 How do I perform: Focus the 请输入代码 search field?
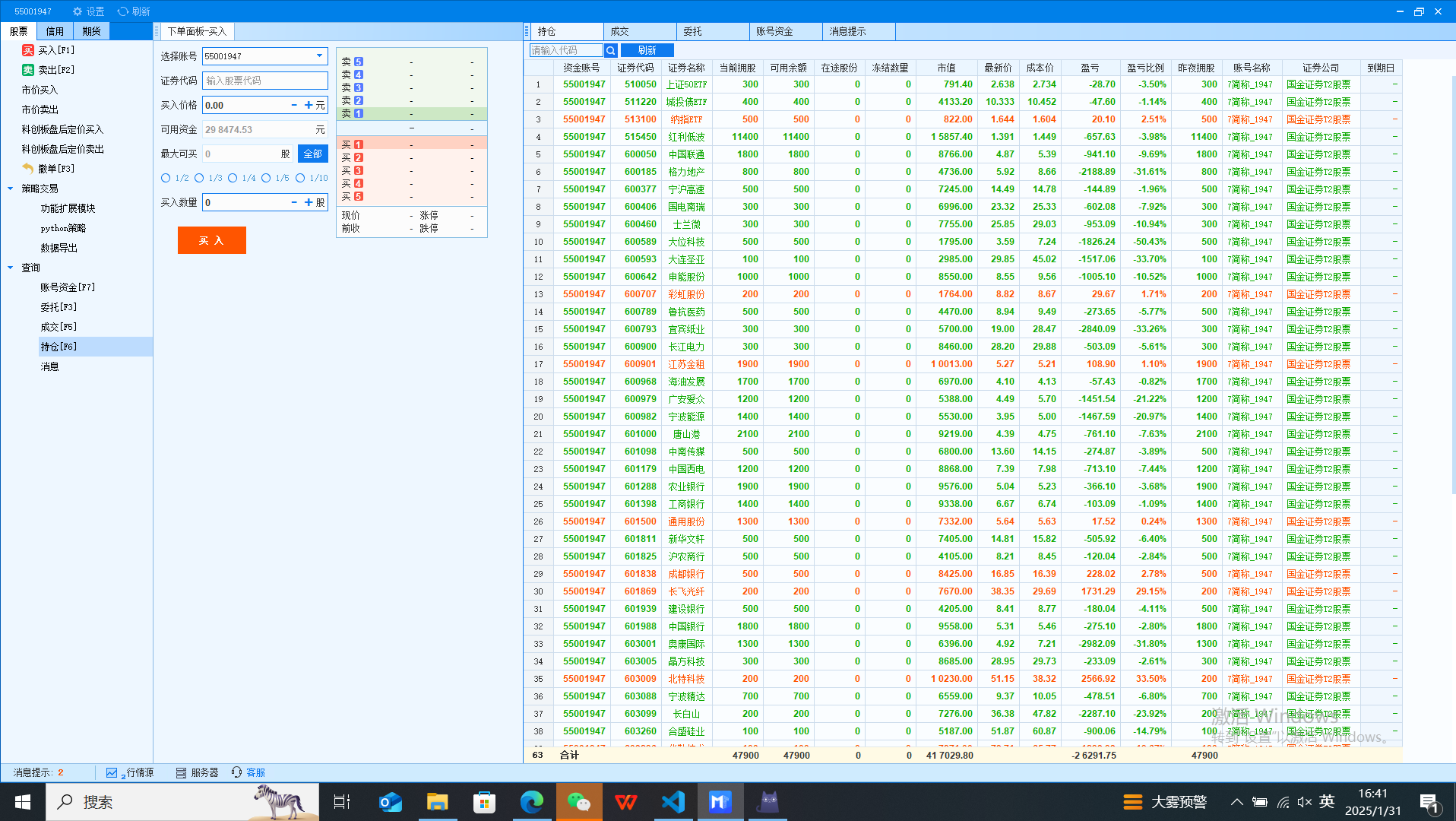[566, 50]
